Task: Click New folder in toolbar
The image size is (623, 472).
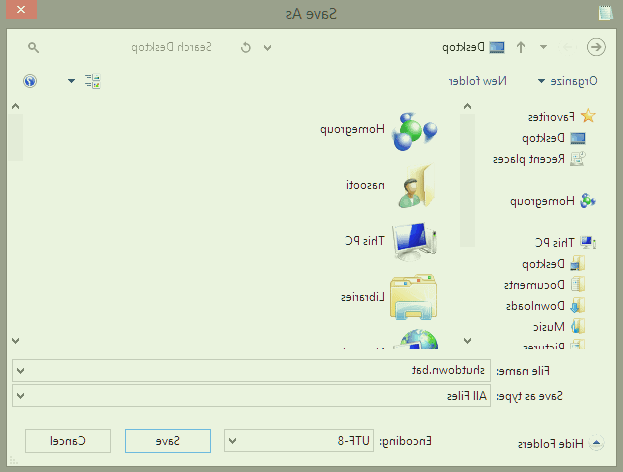Action: click(510, 80)
